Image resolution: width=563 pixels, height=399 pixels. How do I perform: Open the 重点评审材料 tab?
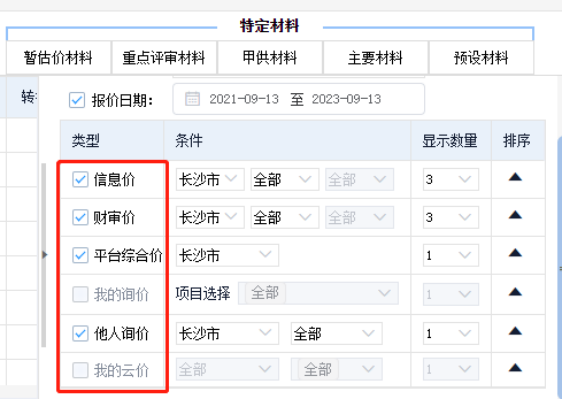(x=164, y=58)
